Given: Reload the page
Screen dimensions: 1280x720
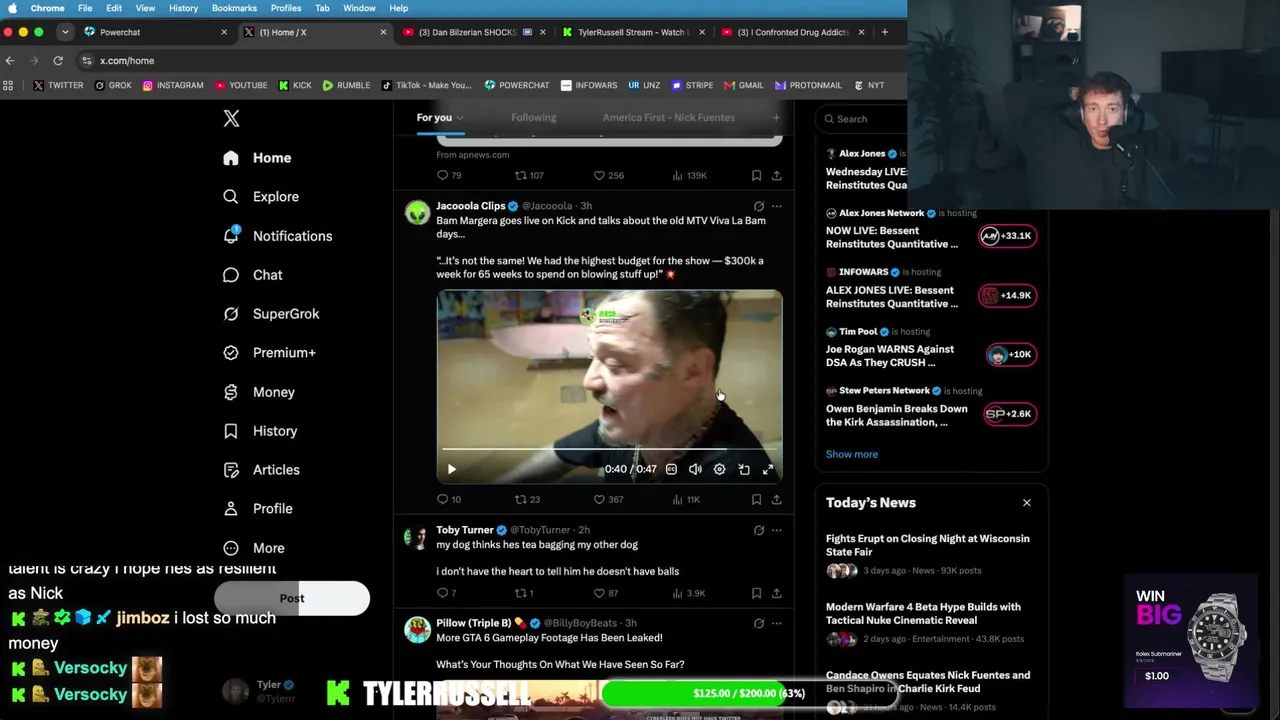Looking at the screenshot, I should [58, 60].
